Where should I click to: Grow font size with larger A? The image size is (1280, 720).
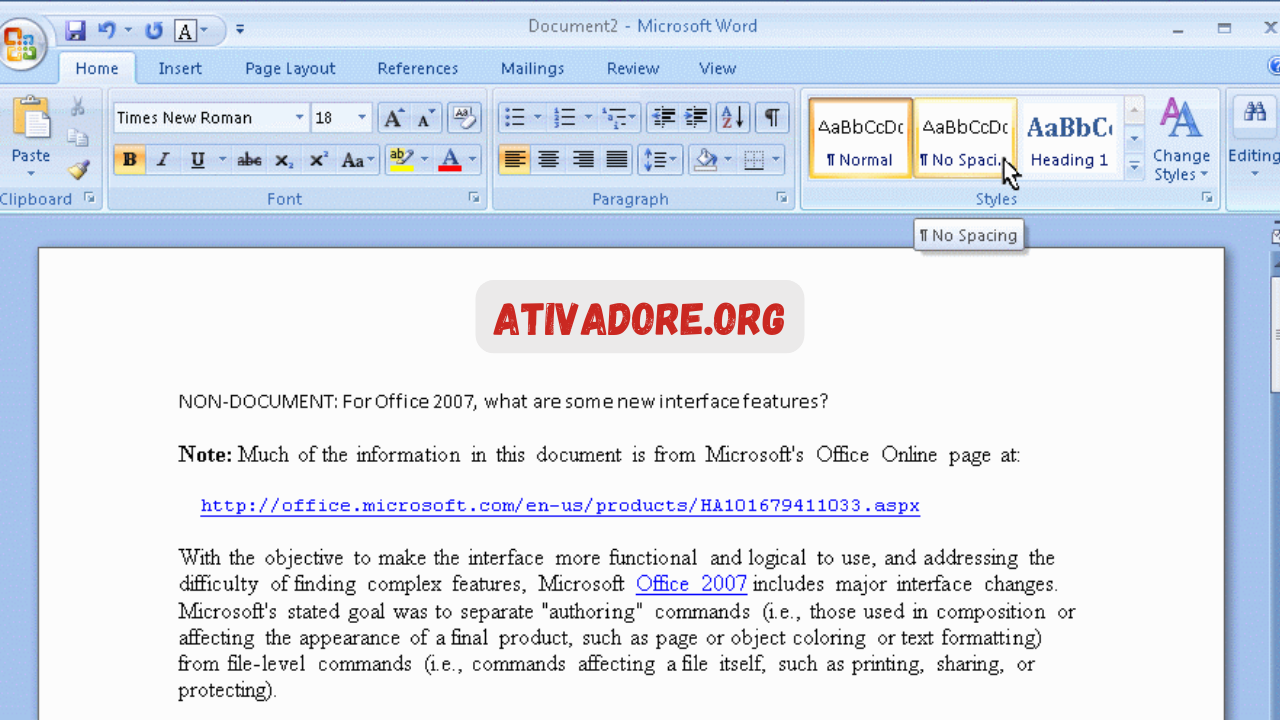tap(394, 118)
